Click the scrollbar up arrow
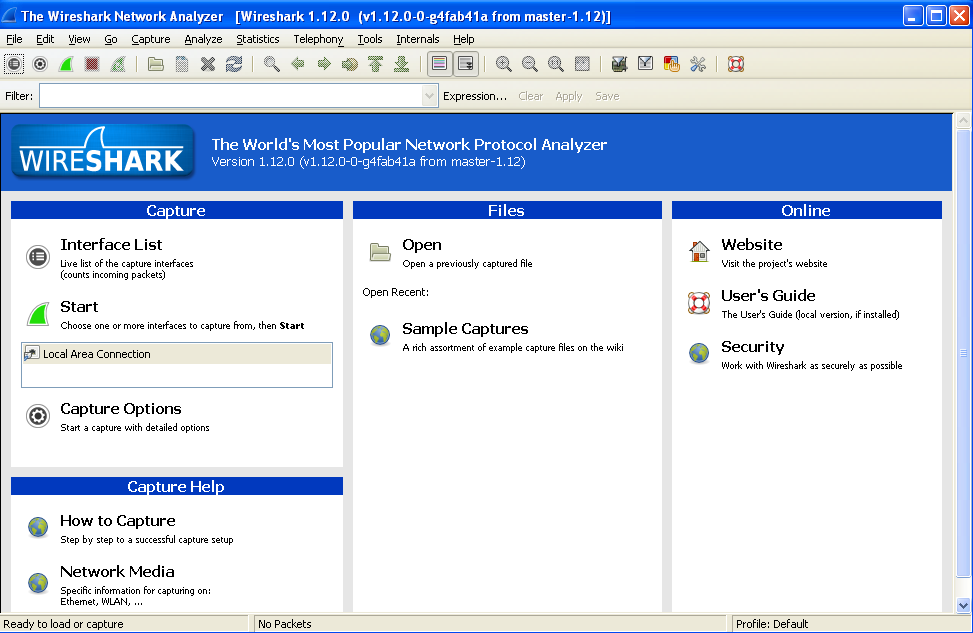This screenshot has height=633, width=973. coord(962,120)
